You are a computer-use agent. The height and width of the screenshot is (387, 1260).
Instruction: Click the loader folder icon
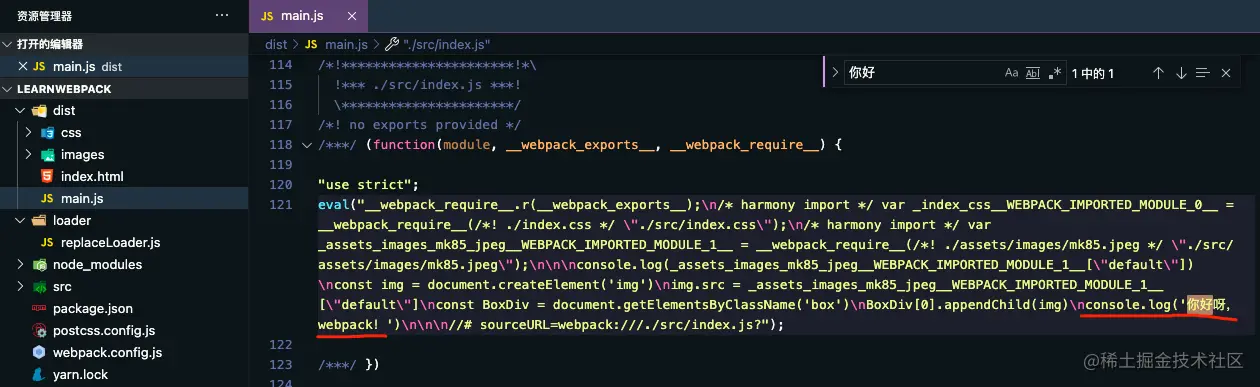[x=40, y=220]
